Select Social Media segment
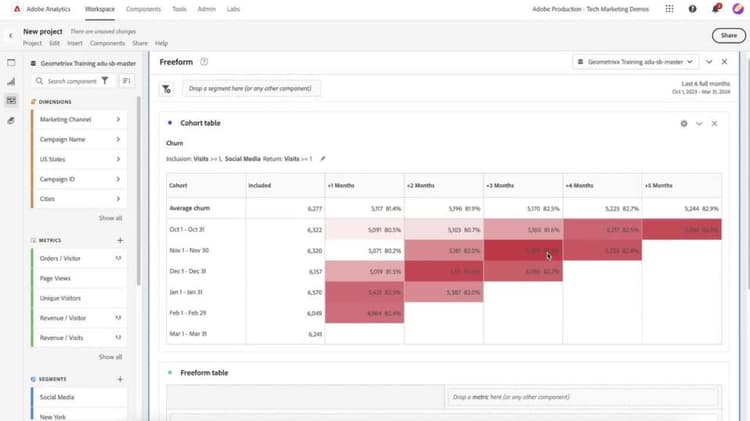Viewport: 750px width, 421px height. [79, 397]
